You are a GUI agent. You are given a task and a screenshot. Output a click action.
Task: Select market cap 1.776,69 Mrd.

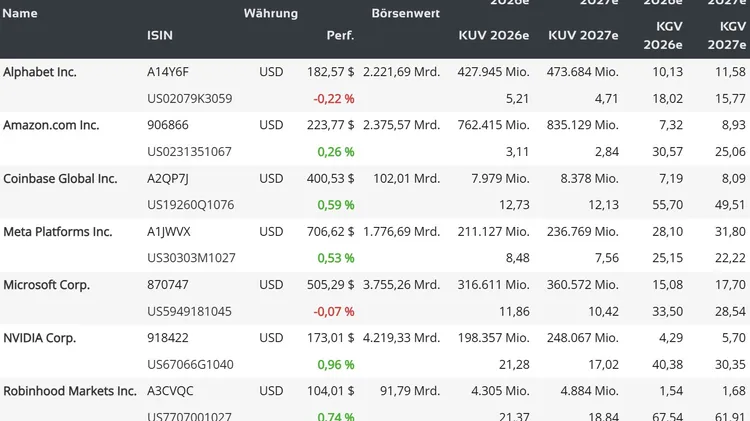pyautogui.click(x=401, y=232)
